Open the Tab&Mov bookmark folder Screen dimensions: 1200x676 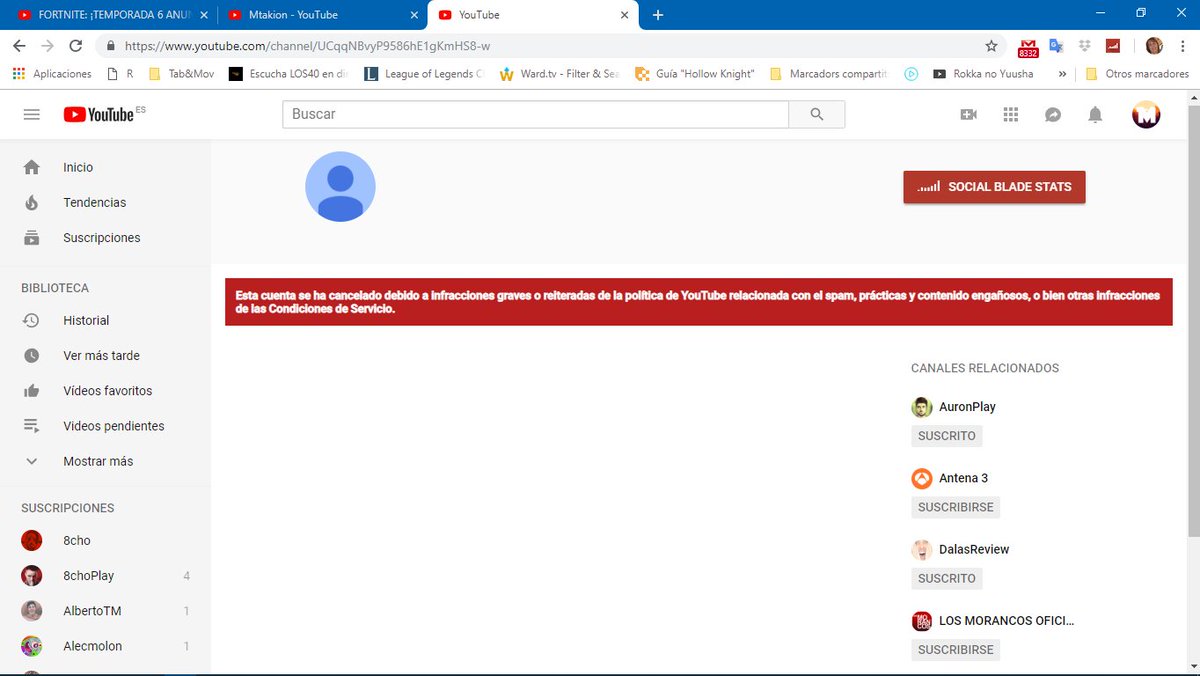click(181, 74)
